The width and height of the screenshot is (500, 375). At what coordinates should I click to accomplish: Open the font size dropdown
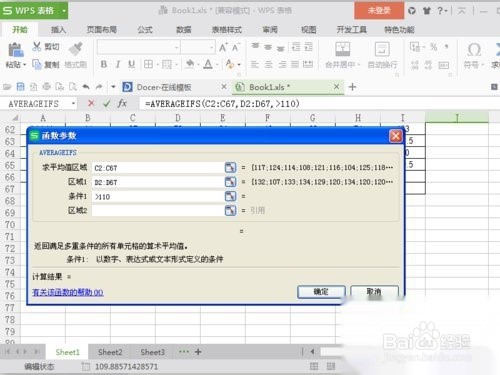211,48
